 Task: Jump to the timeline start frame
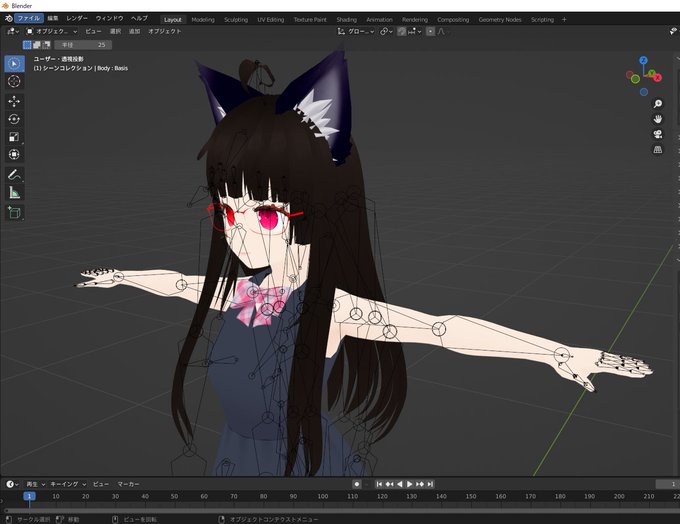pyautogui.click(x=379, y=484)
